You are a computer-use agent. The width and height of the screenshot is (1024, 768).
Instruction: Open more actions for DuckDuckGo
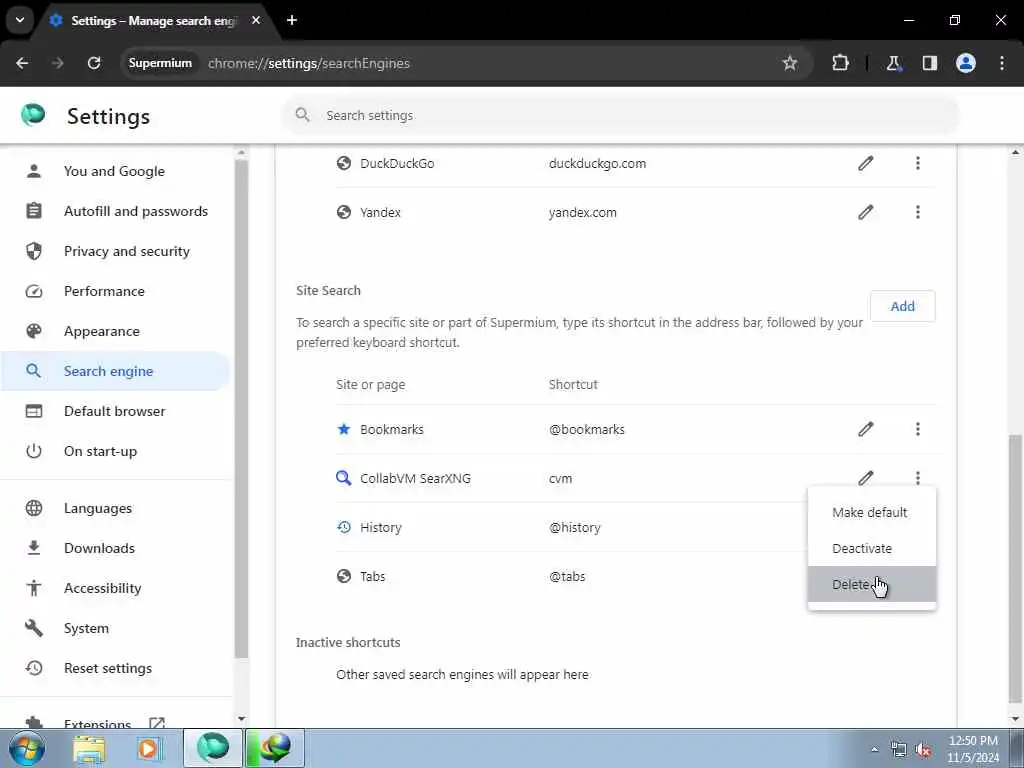click(x=918, y=163)
